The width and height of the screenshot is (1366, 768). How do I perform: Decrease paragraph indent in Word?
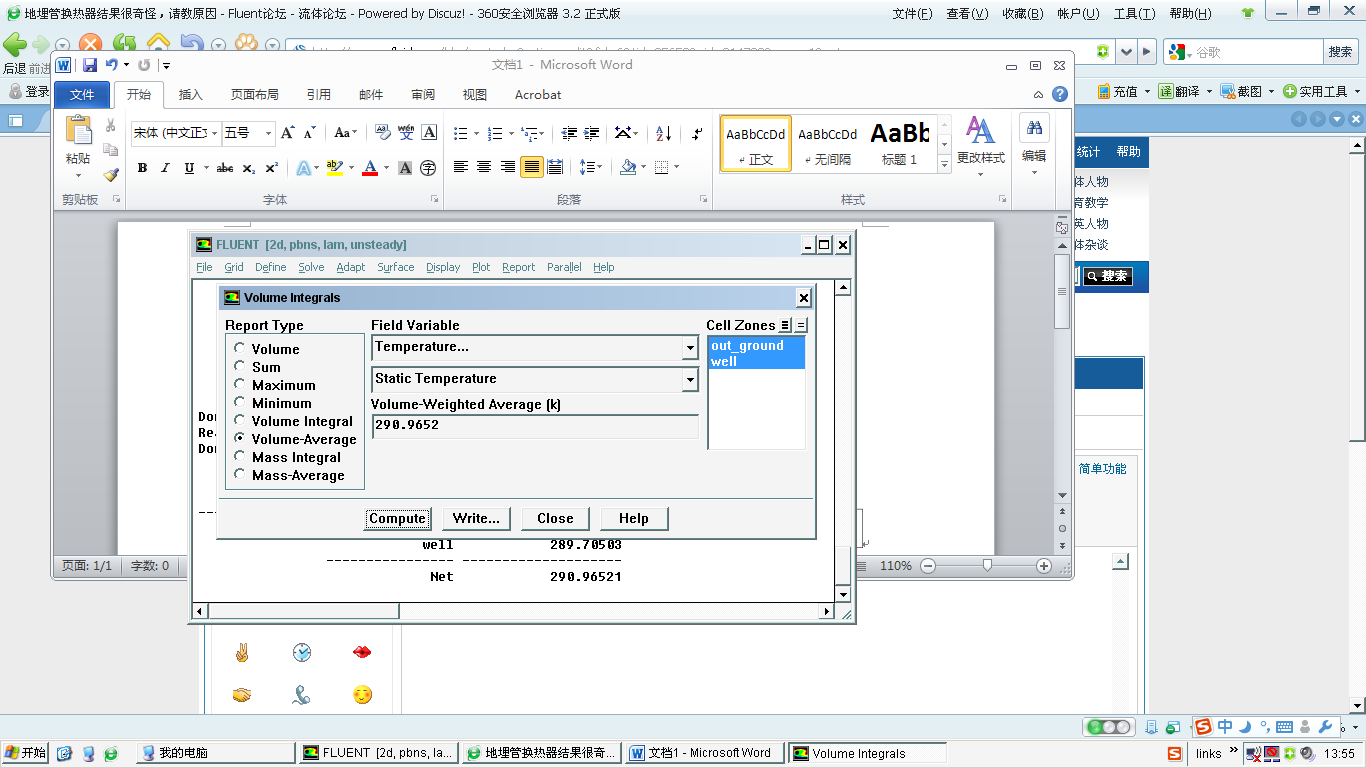click(569, 133)
